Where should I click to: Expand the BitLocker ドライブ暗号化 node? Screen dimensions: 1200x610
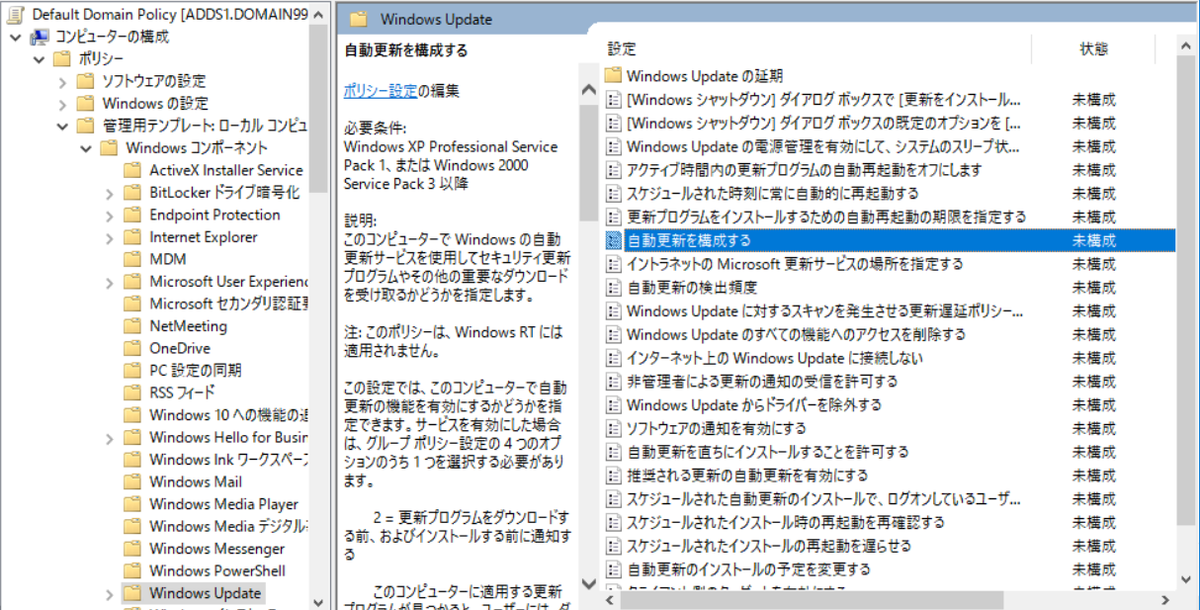109,192
